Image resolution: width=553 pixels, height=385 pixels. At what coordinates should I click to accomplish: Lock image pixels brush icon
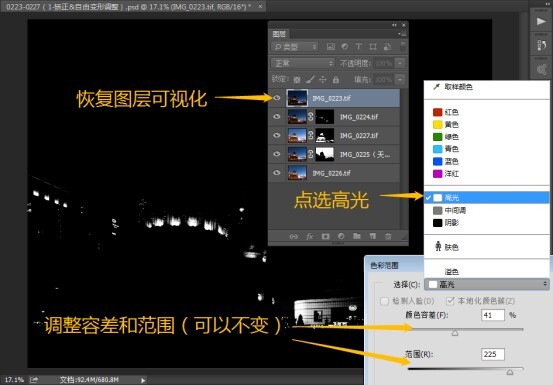pos(310,80)
